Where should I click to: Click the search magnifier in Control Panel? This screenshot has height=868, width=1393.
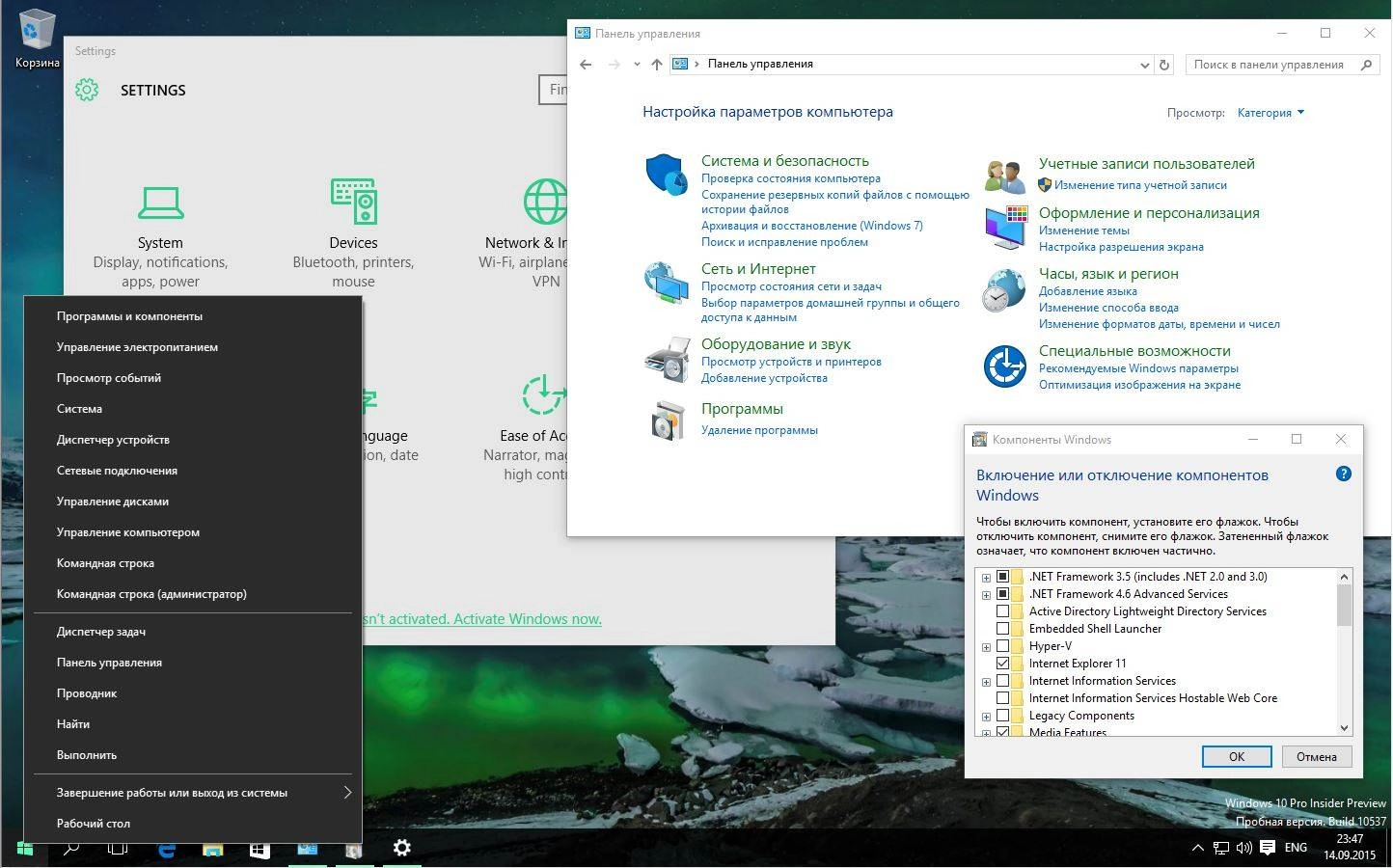coord(1366,65)
